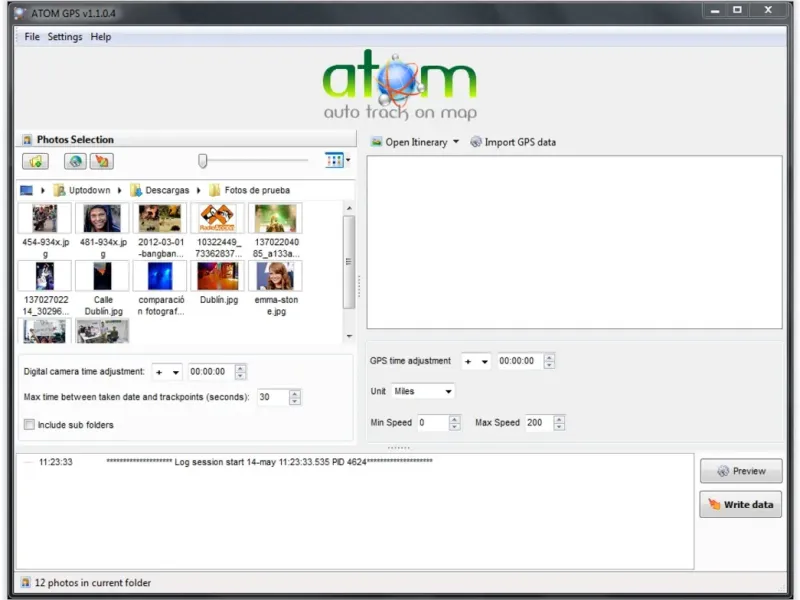Click the photo list vertical scrollbar thumb

tap(349, 262)
